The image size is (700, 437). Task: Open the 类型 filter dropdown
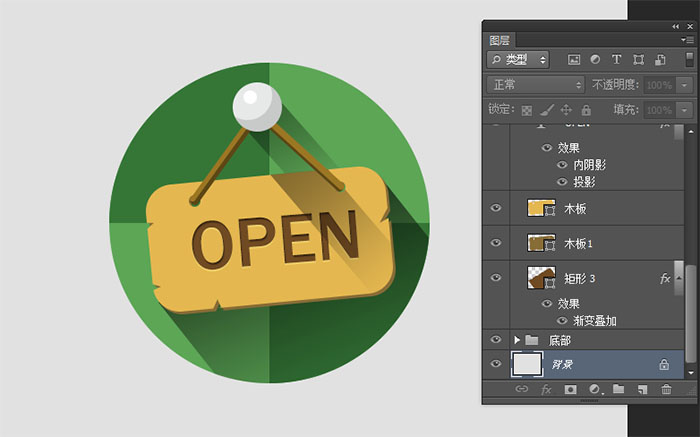[518, 59]
